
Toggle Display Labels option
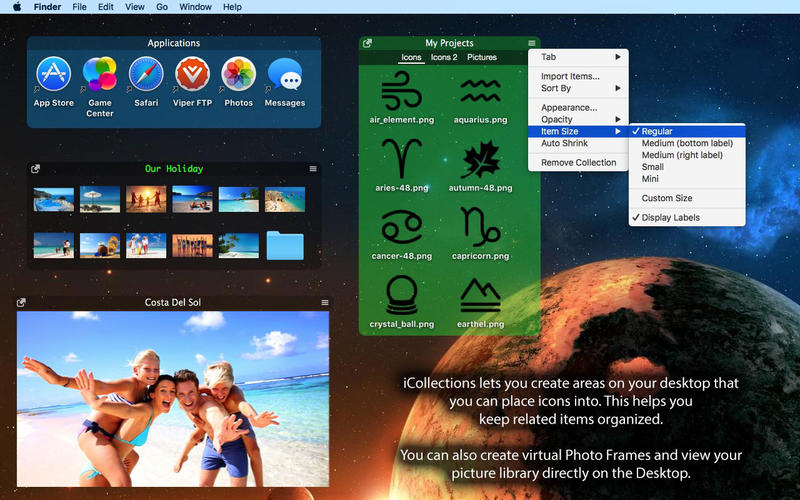pos(687,217)
